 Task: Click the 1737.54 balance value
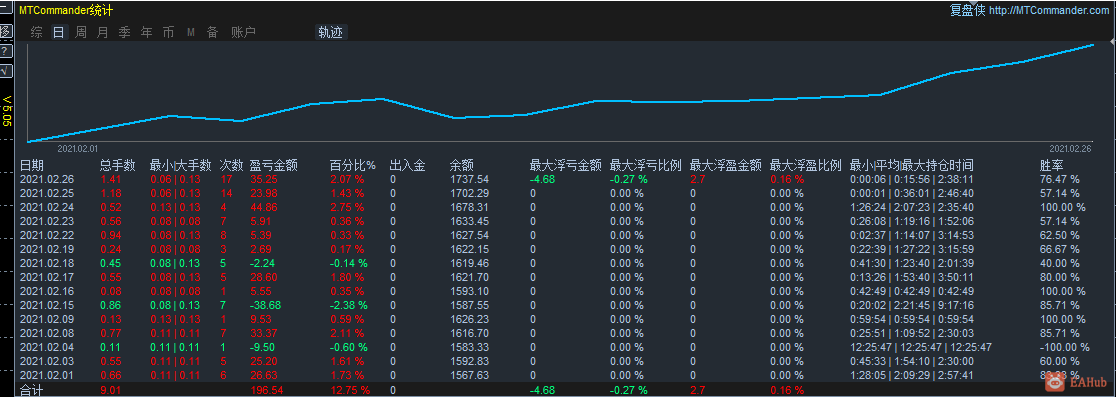[x=469, y=179]
